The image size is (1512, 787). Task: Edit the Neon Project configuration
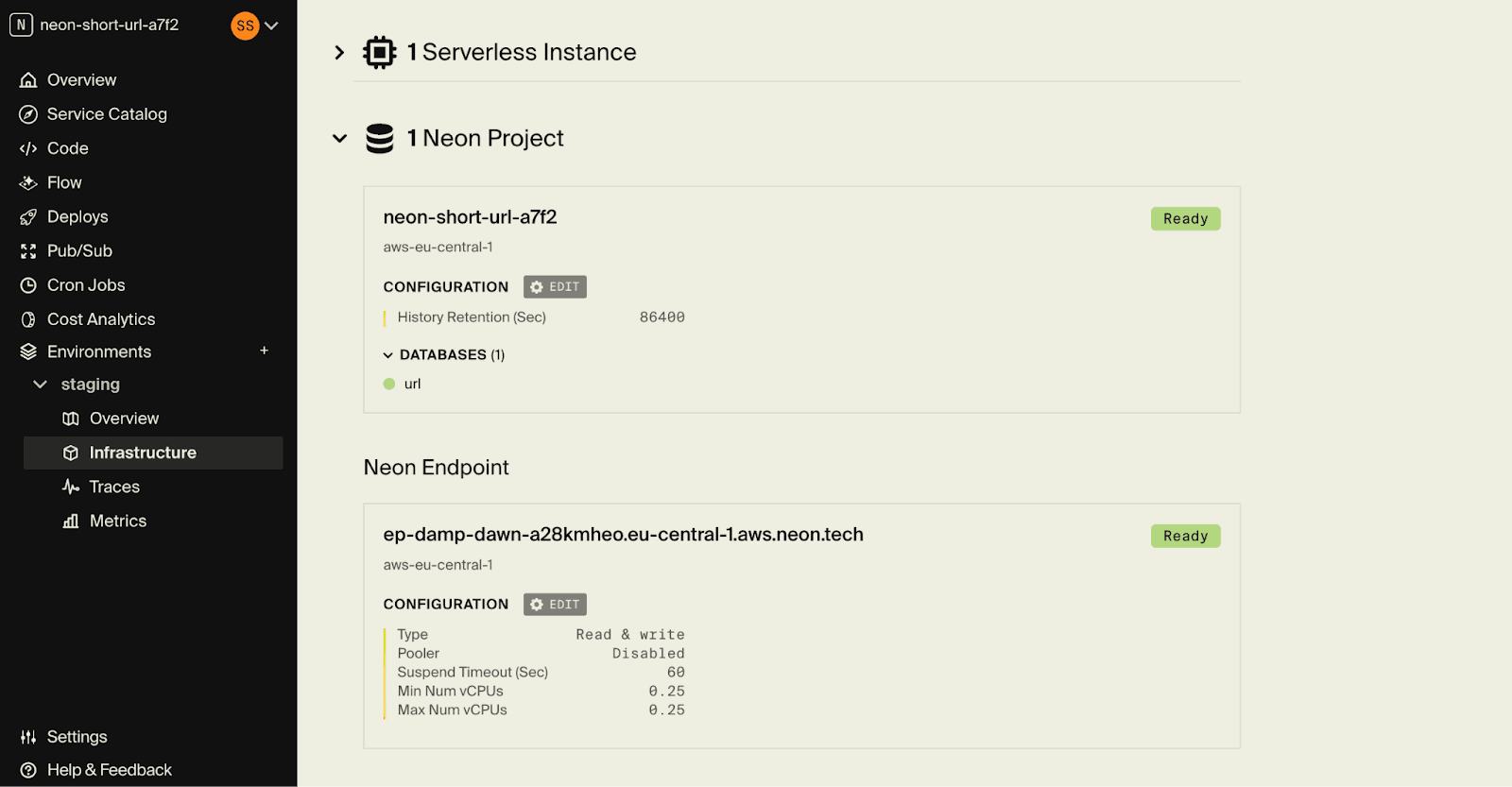[555, 287]
